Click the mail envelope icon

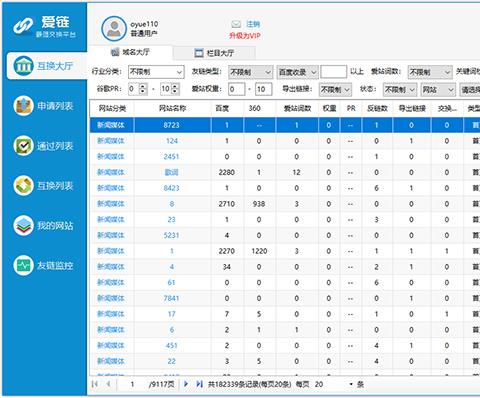pos(236,24)
